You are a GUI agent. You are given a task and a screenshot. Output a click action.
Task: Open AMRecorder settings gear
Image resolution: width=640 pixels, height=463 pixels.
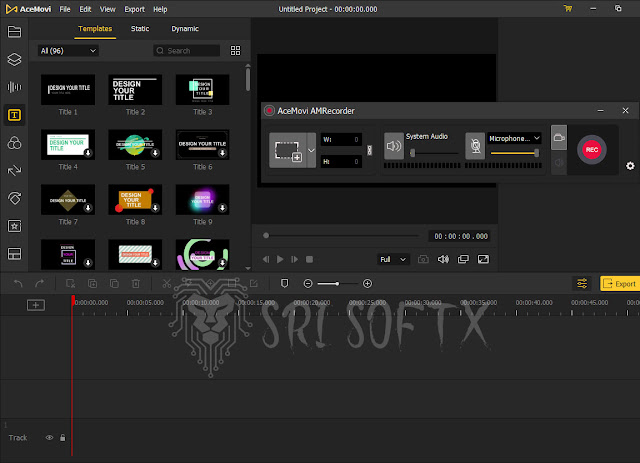[x=630, y=166]
